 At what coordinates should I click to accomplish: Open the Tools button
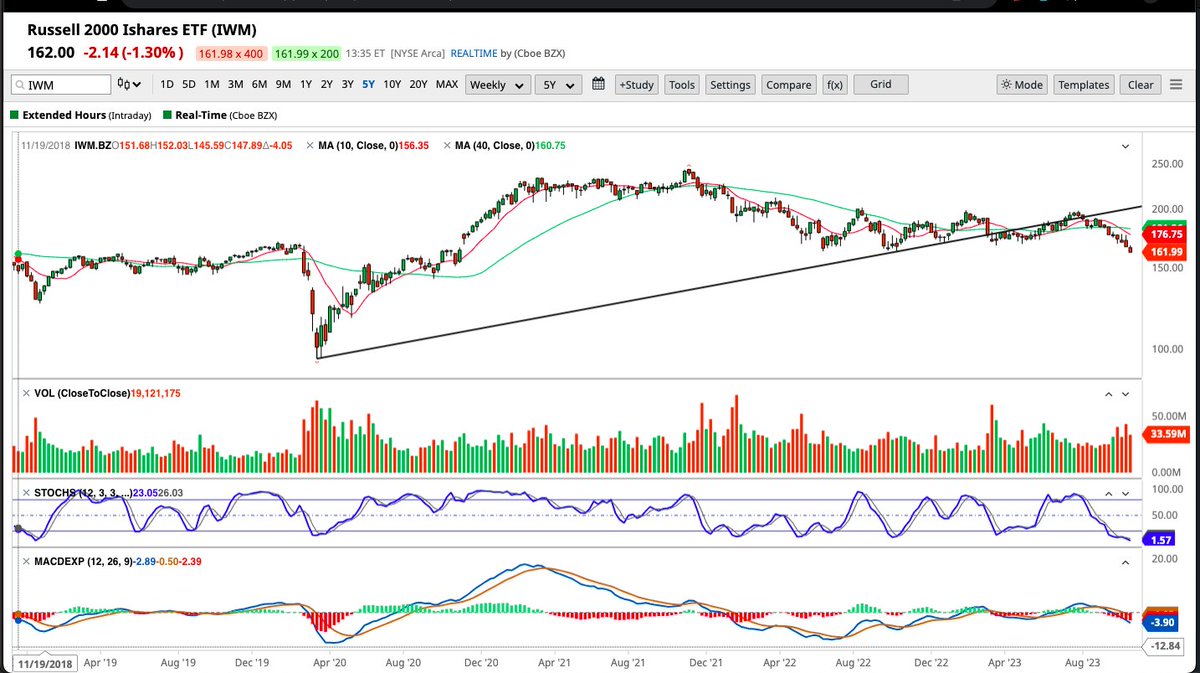(x=682, y=85)
